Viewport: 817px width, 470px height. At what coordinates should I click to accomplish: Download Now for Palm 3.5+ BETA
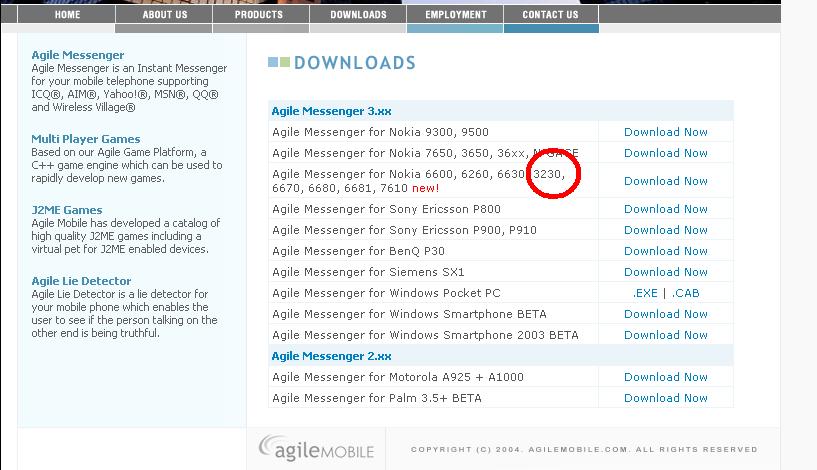tap(665, 398)
